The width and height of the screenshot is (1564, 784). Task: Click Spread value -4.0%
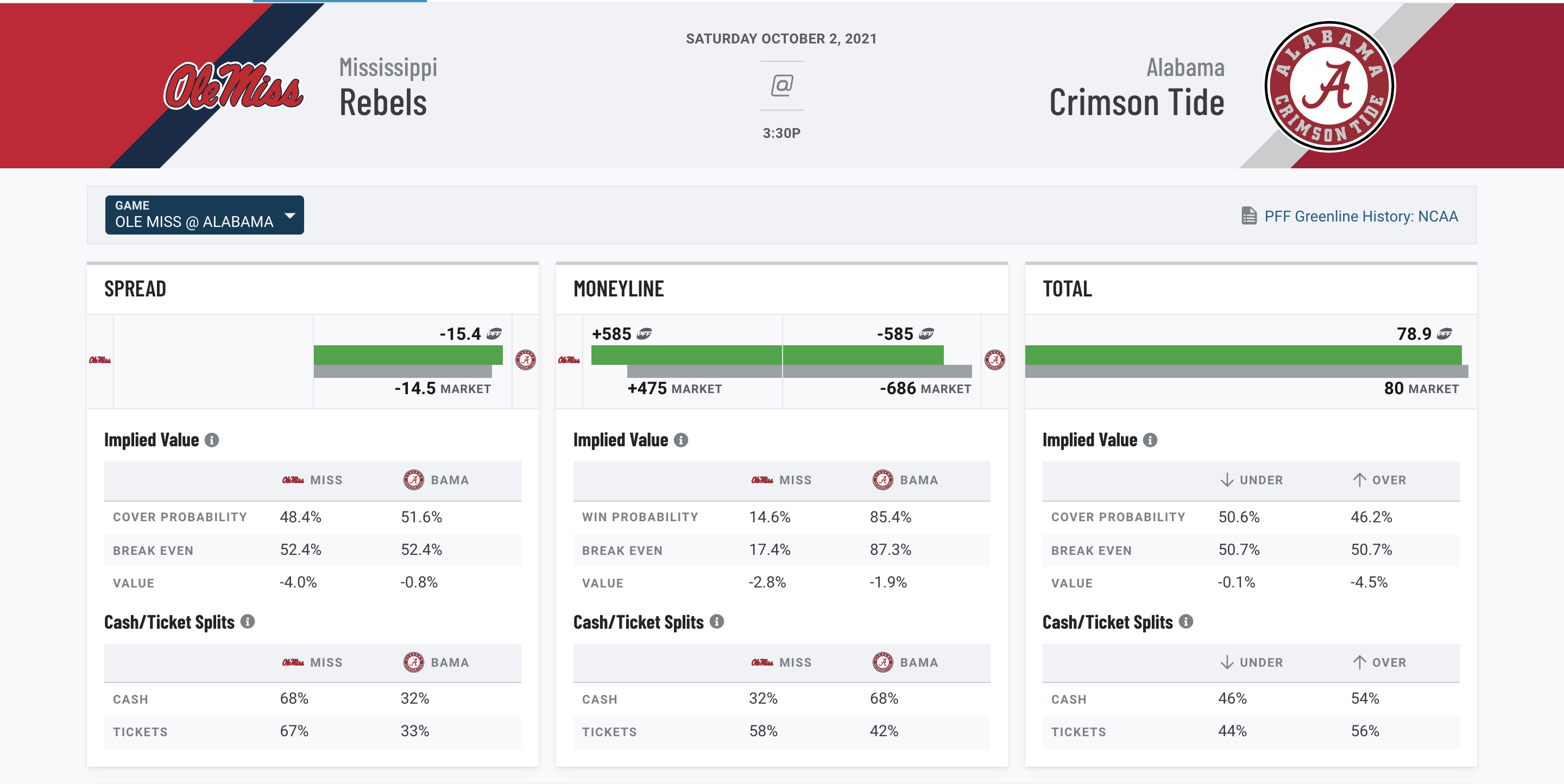tap(298, 583)
